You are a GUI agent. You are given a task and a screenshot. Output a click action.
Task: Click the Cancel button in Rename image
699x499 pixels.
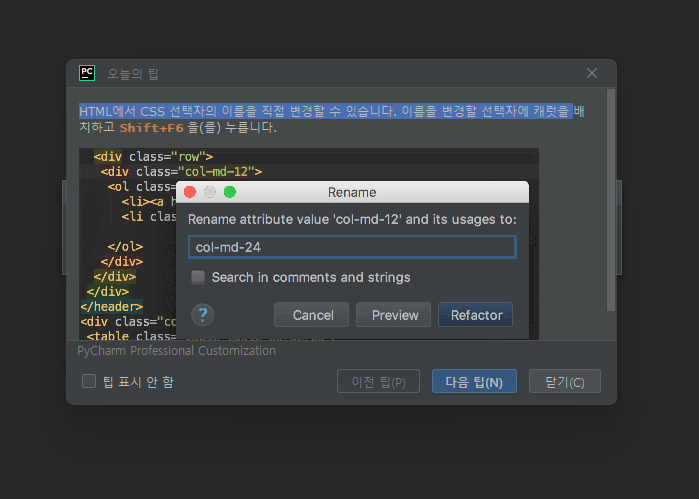312,315
